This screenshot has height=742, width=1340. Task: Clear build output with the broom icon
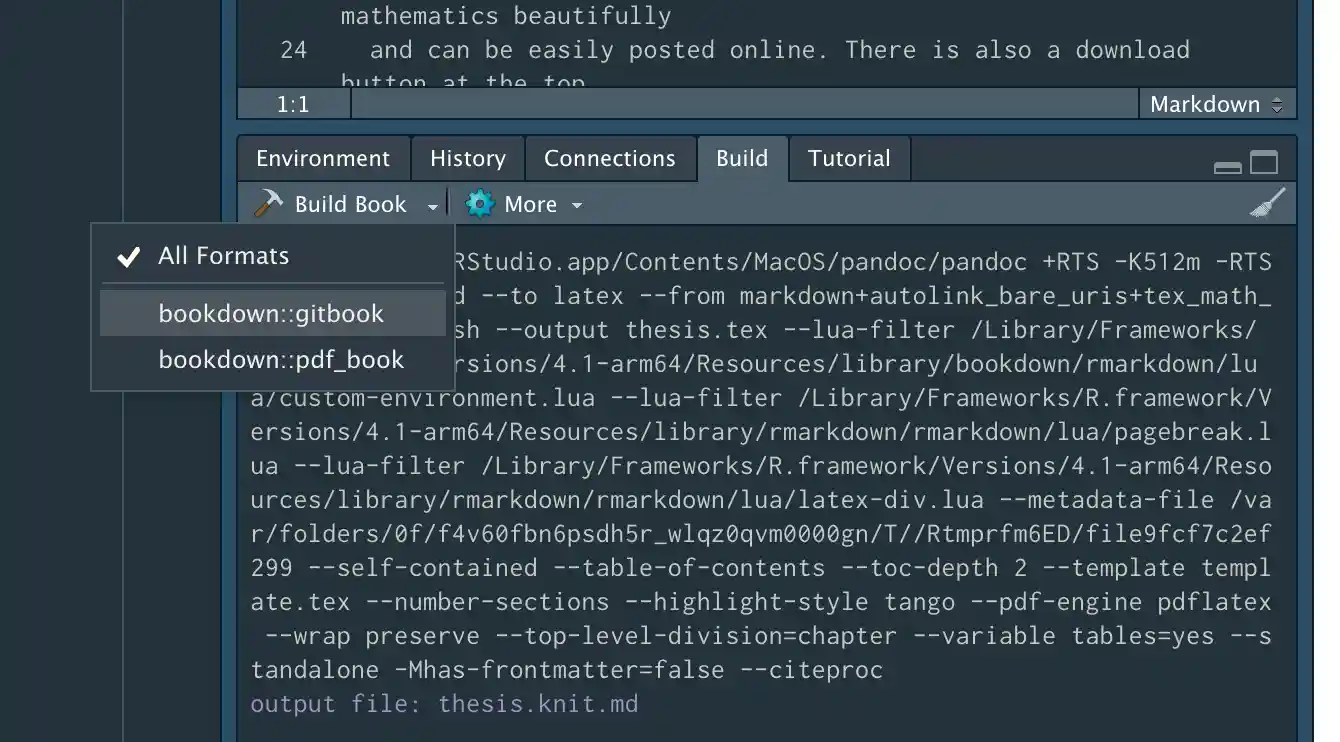coord(1267,203)
